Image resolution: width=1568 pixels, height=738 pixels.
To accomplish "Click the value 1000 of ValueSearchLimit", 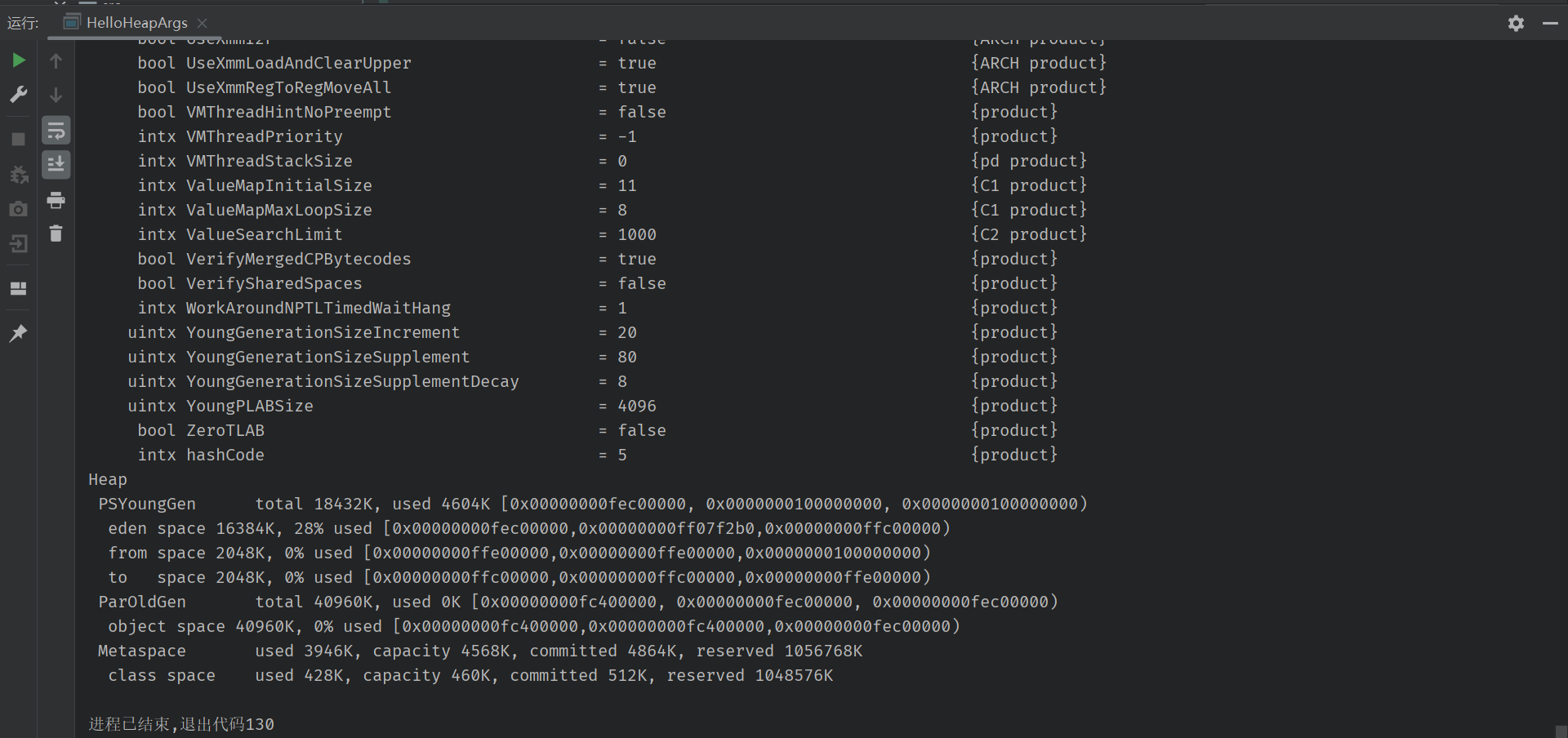I will coord(637,234).
